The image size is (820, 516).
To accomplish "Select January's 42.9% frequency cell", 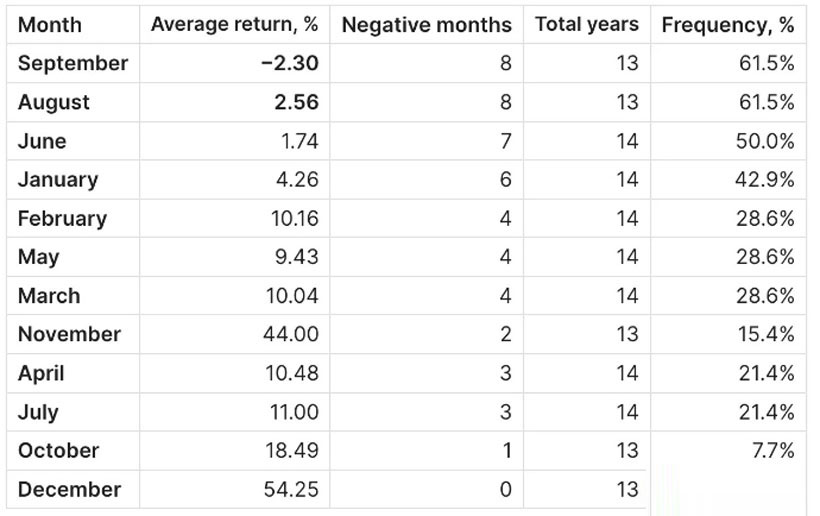I will coord(765,180).
